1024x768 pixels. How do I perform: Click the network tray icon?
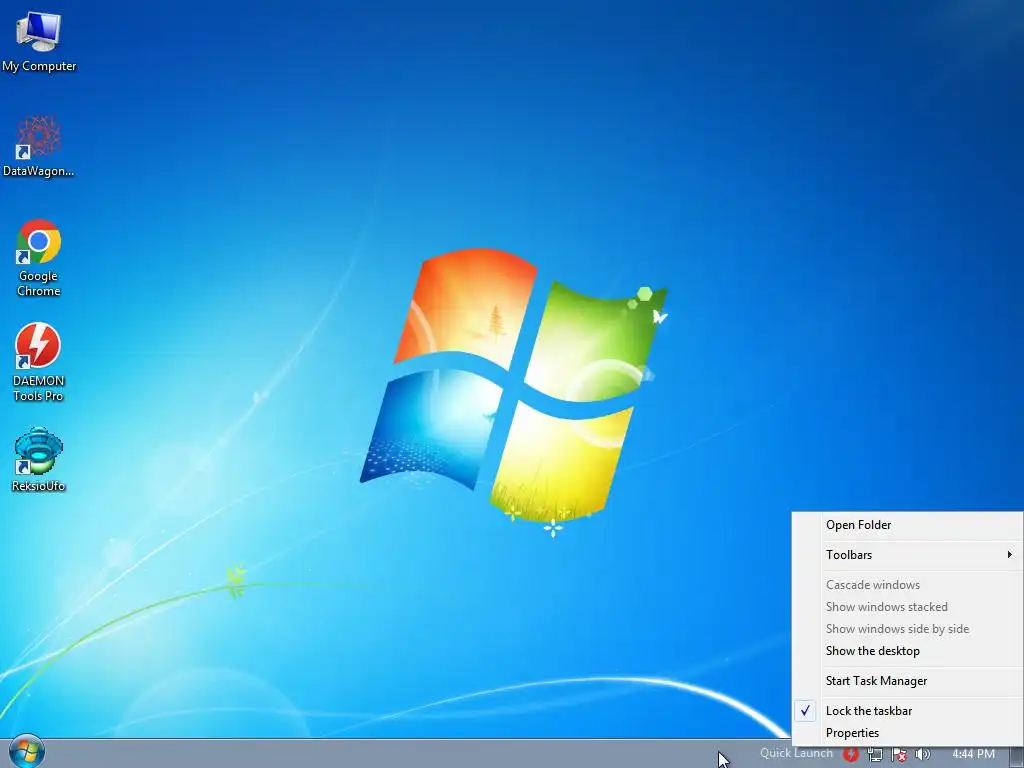pyautogui.click(x=874, y=754)
